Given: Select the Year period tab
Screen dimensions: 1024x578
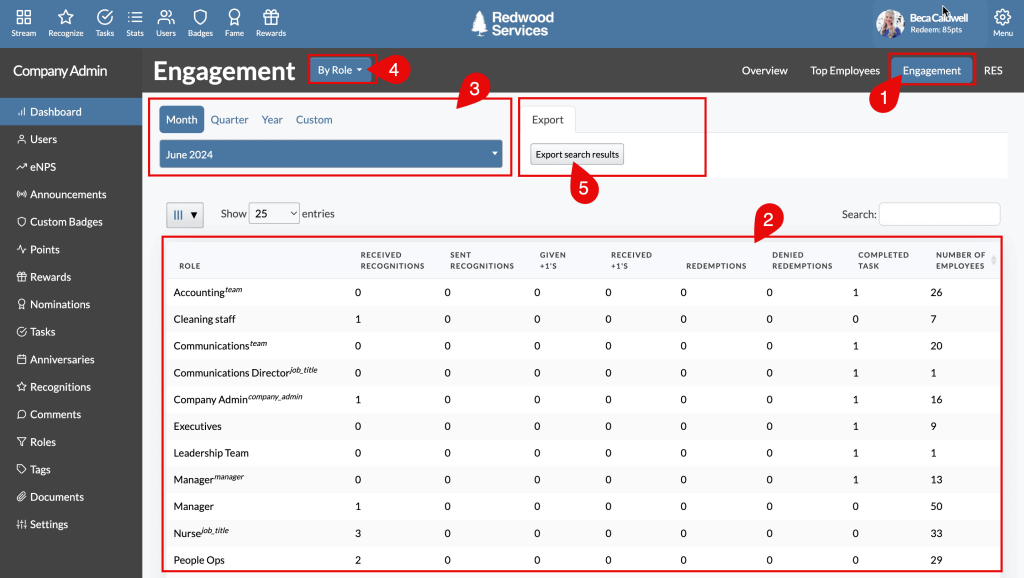Looking at the screenshot, I should (x=272, y=120).
